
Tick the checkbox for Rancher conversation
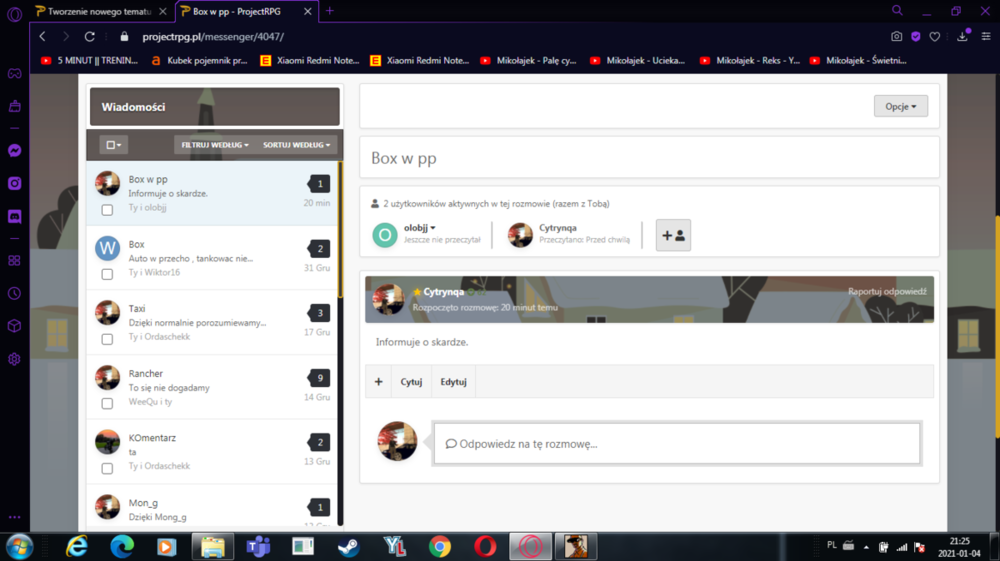(x=107, y=404)
